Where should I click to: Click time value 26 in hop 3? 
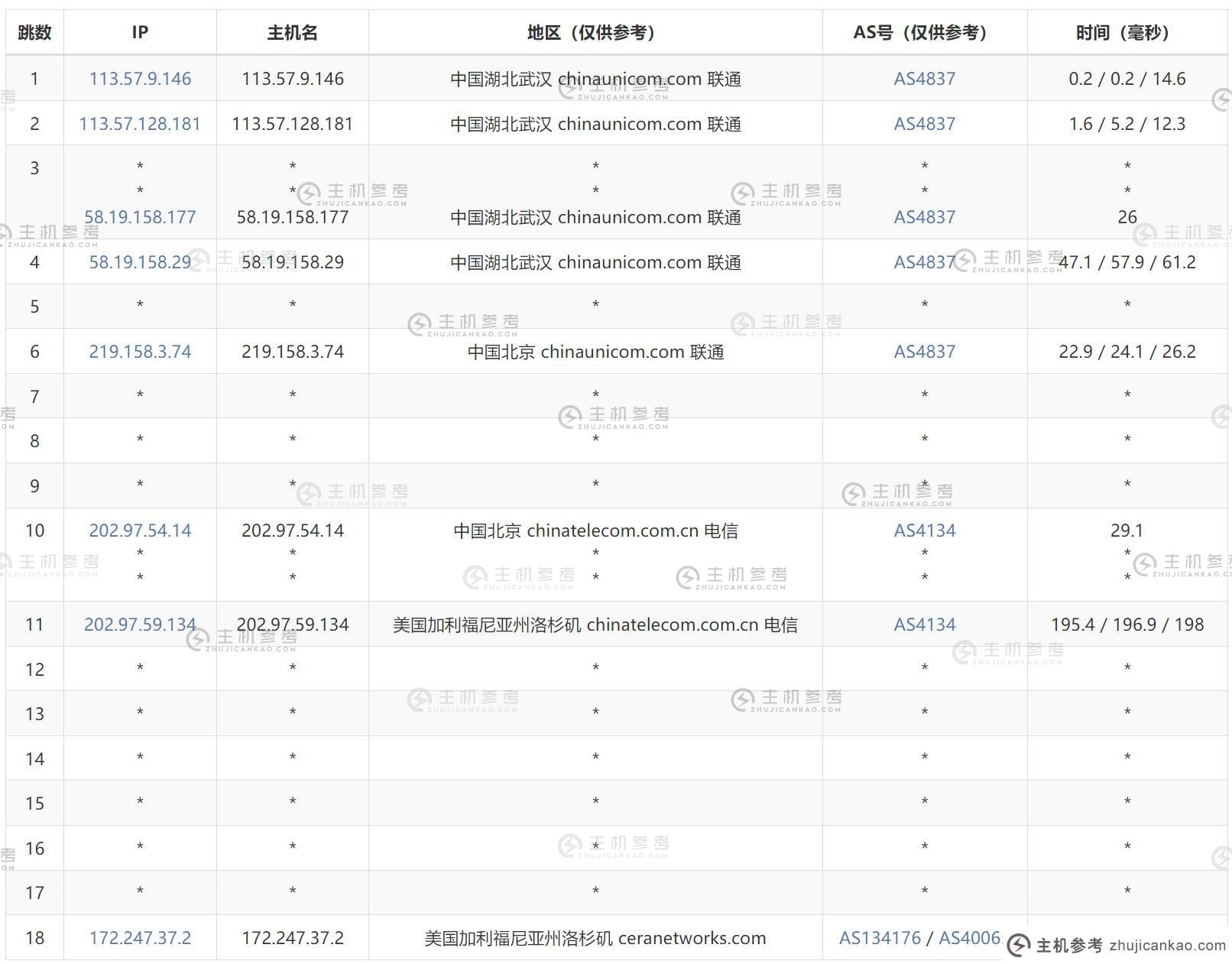[1127, 217]
